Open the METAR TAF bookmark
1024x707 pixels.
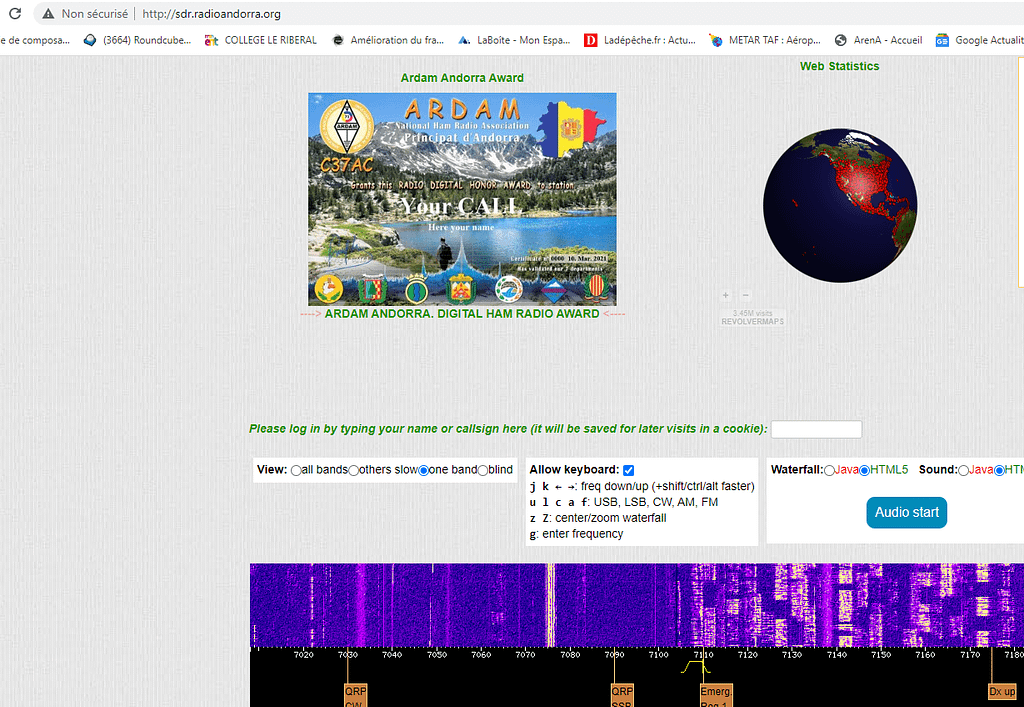pyautogui.click(x=765, y=40)
